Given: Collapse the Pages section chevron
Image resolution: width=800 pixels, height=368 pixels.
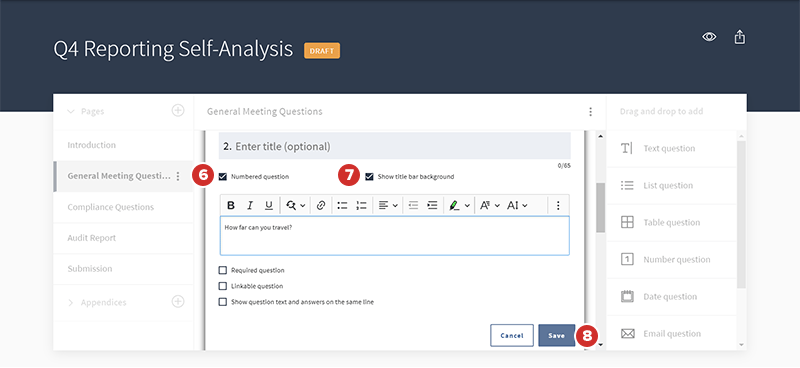Looking at the screenshot, I should click(x=71, y=111).
